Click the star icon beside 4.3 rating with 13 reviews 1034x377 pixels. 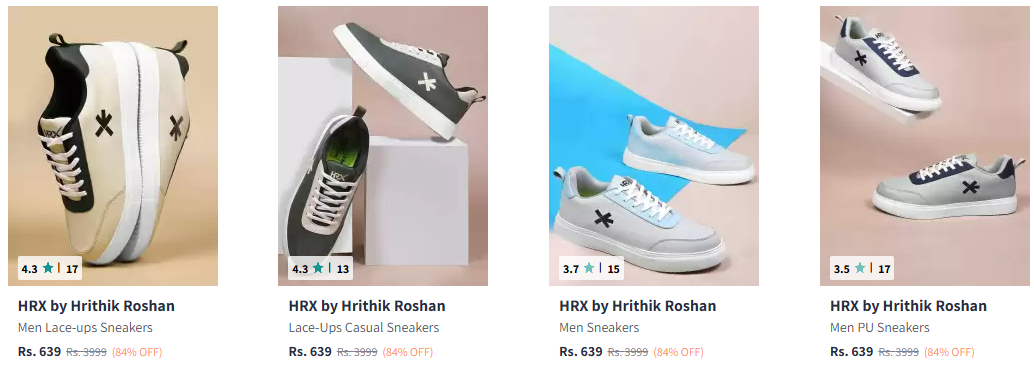click(x=319, y=268)
